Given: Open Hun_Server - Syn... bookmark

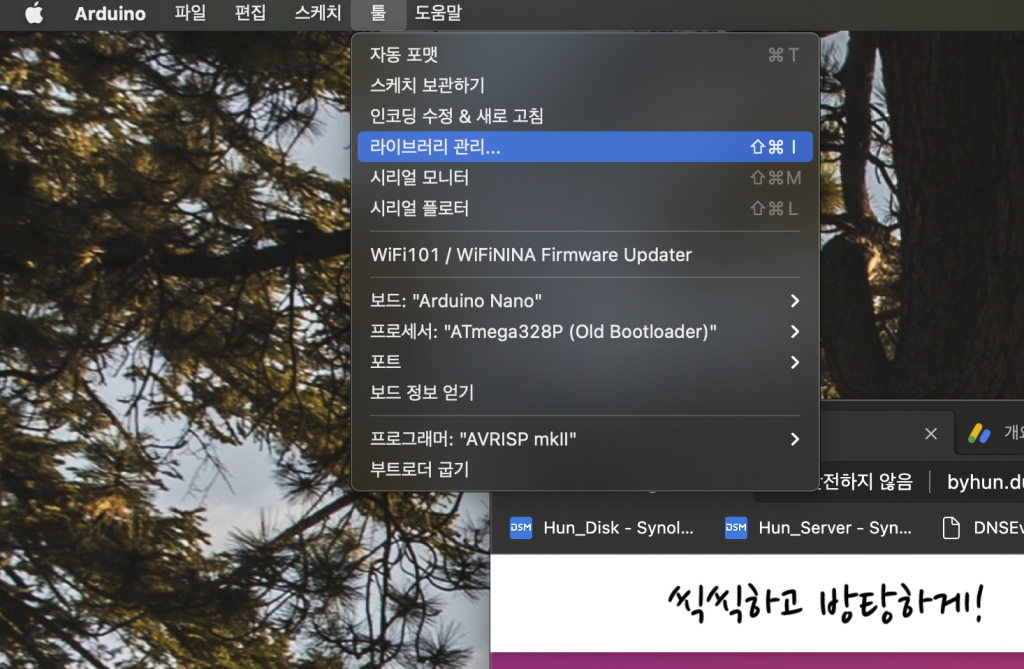Looking at the screenshot, I should click(818, 528).
